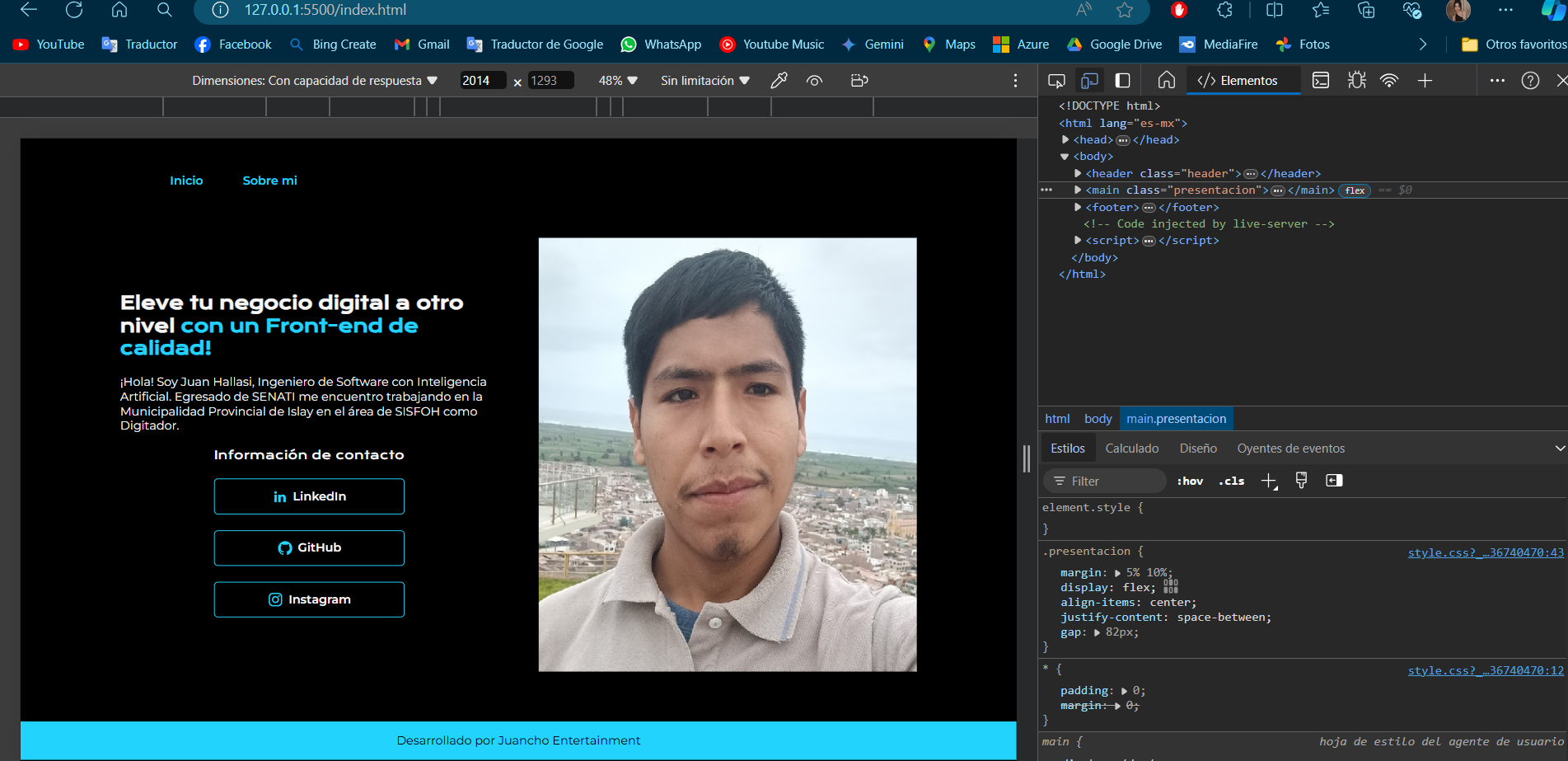Image resolution: width=1568 pixels, height=761 pixels.
Task: Open the favorites list icon
Action: [1321, 10]
